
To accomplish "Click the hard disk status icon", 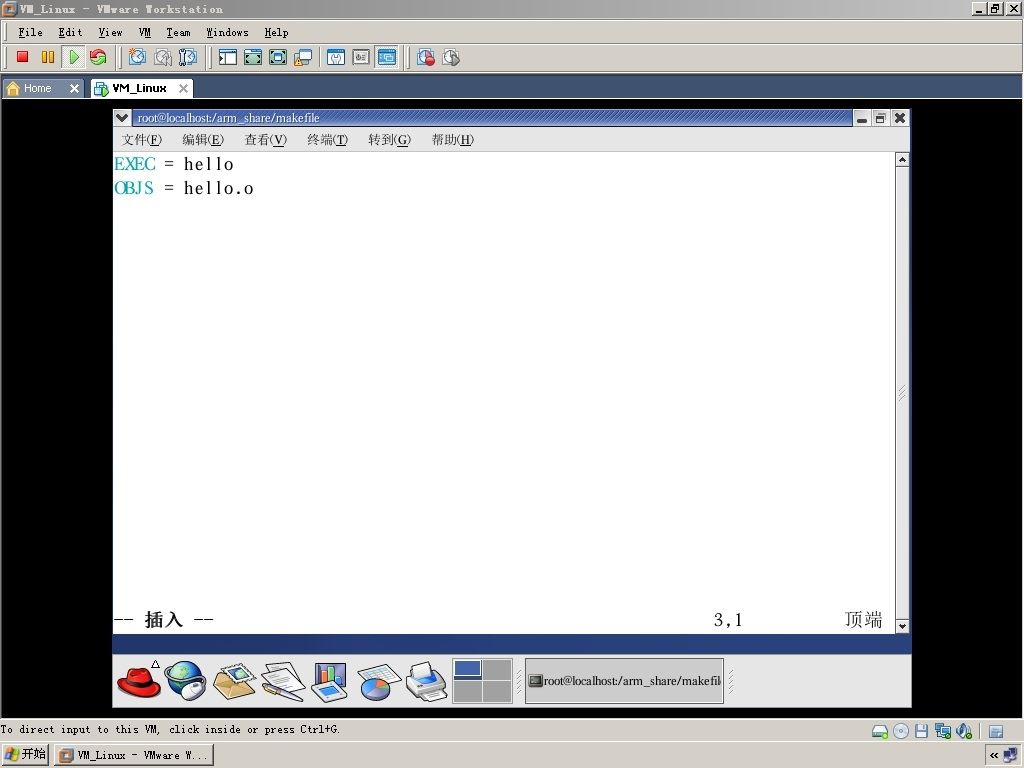I will click(x=880, y=731).
